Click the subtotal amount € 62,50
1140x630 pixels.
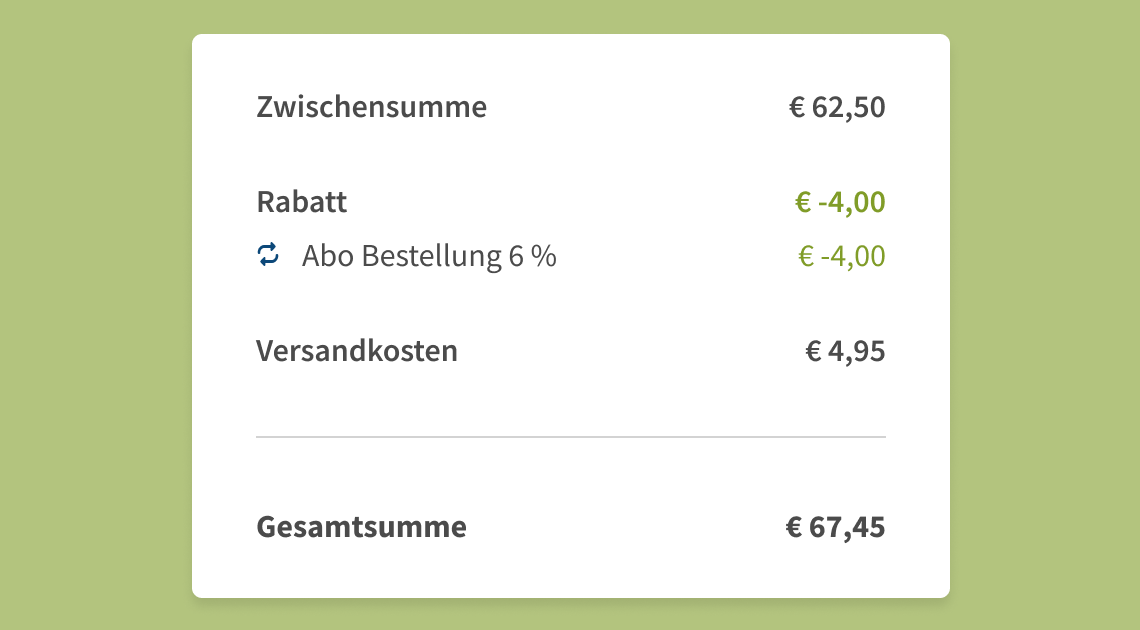pyautogui.click(x=837, y=107)
